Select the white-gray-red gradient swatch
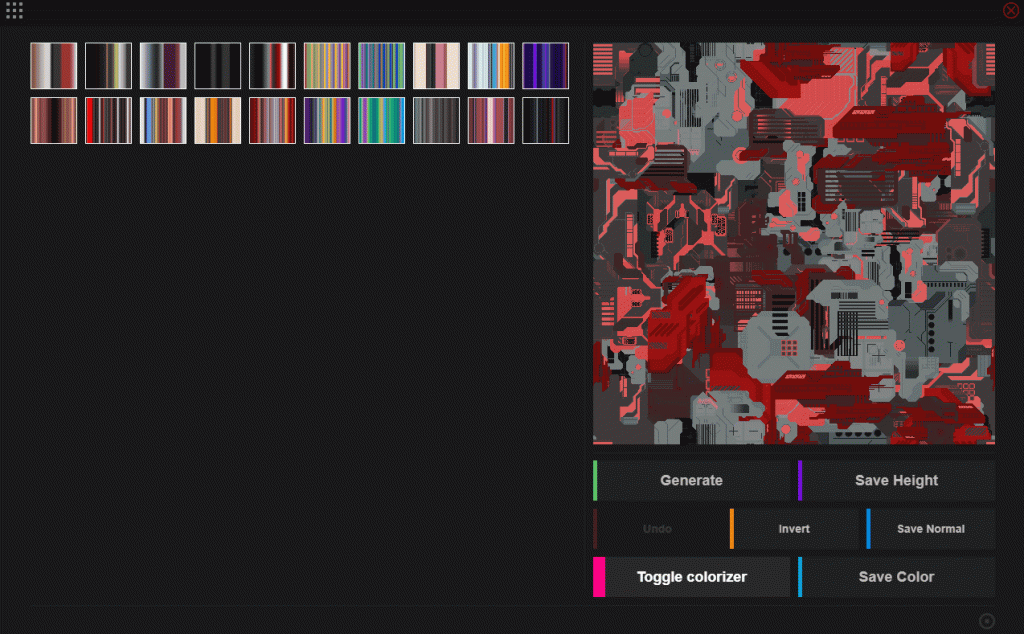 pos(54,66)
